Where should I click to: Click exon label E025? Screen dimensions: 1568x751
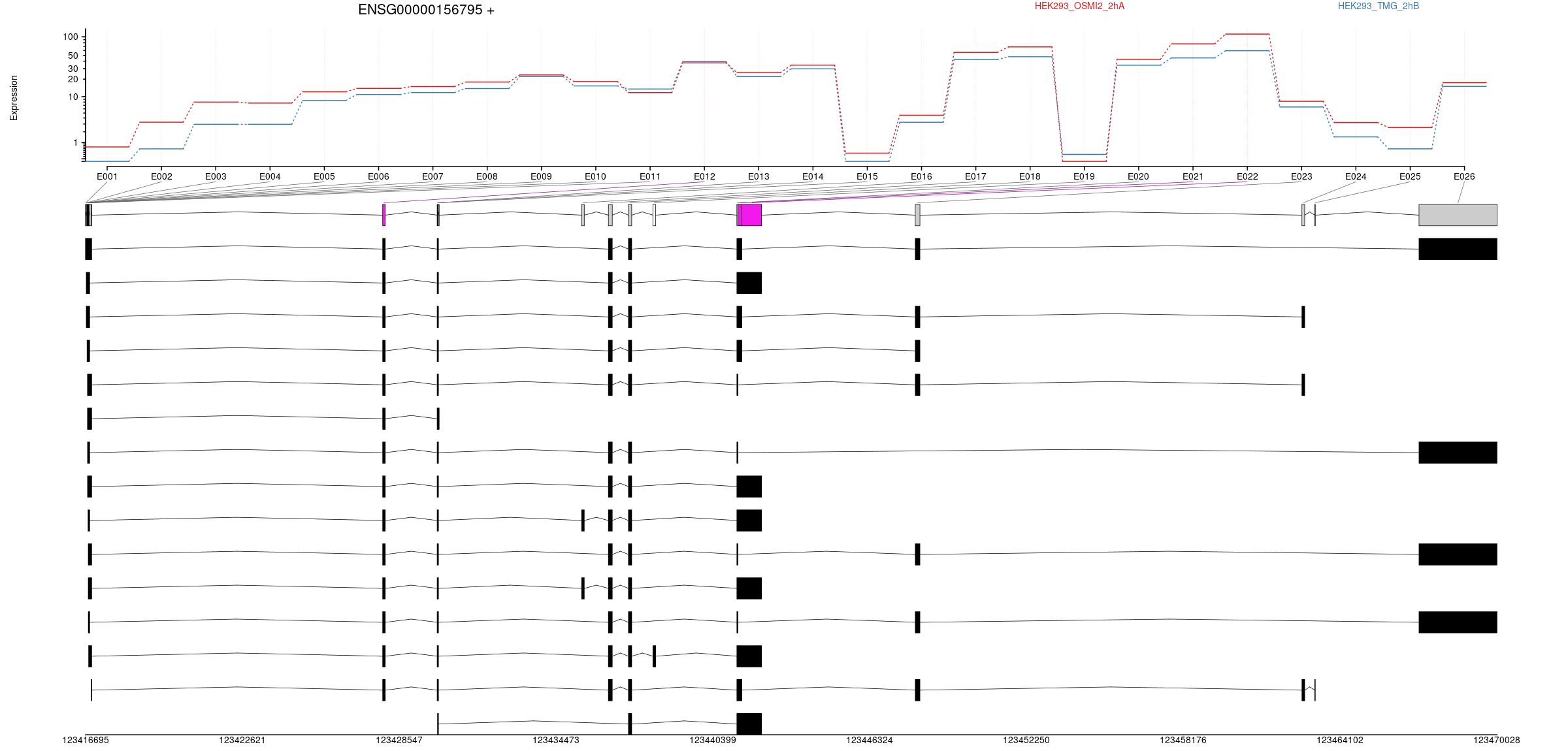click(1410, 176)
